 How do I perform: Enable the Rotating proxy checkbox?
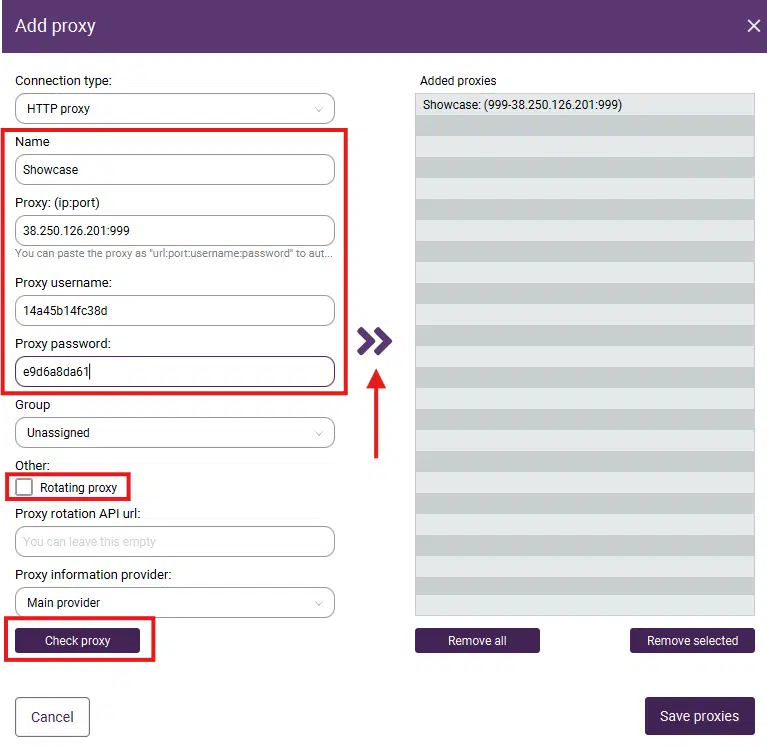coord(24,487)
